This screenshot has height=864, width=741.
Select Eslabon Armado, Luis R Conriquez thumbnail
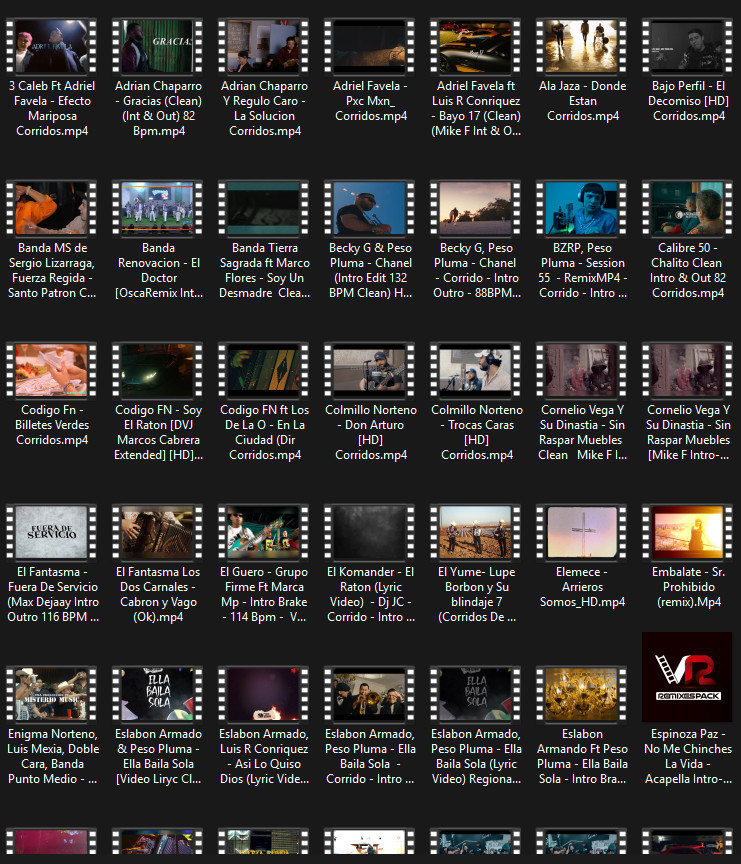[264, 694]
